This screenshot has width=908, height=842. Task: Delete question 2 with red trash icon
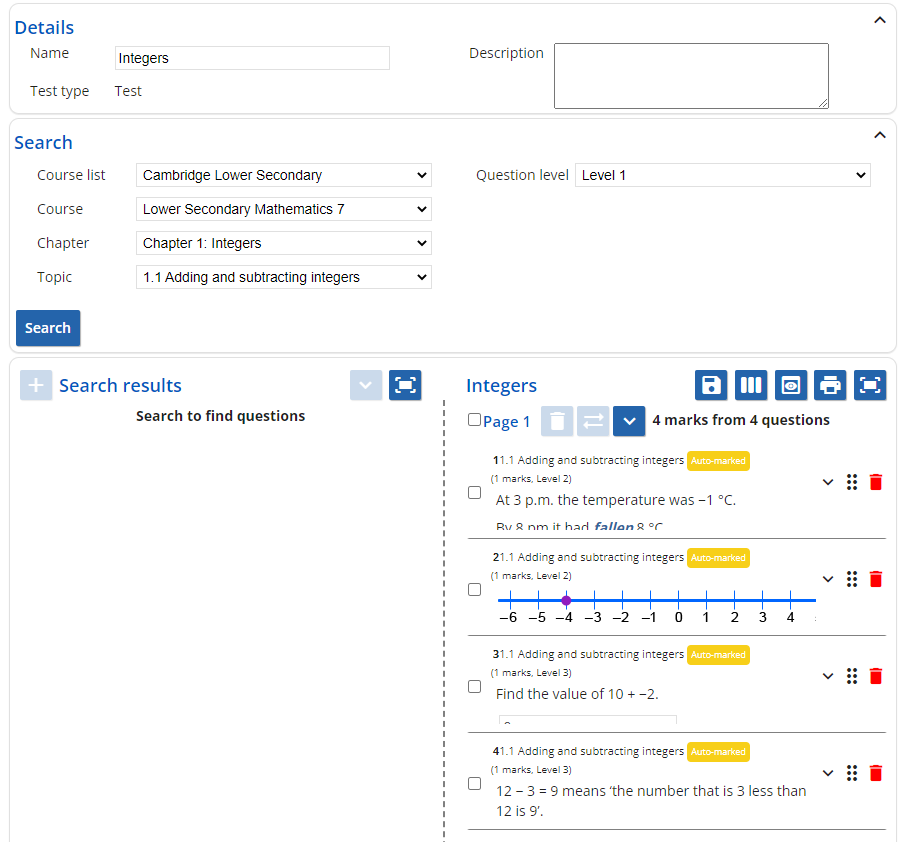click(x=876, y=579)
